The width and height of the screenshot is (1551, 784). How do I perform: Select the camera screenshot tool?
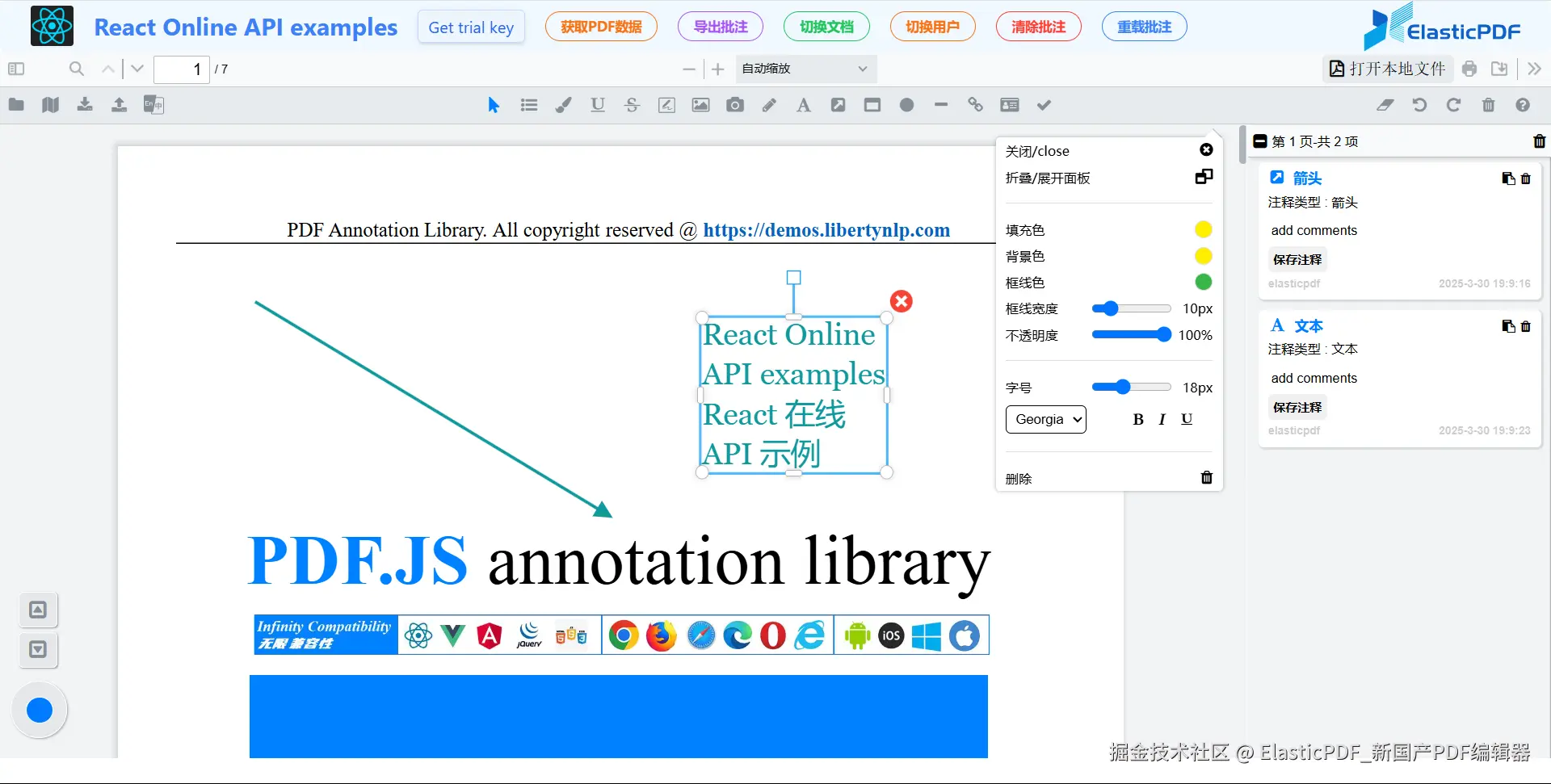pyautogui.click(x=735, y=105)
